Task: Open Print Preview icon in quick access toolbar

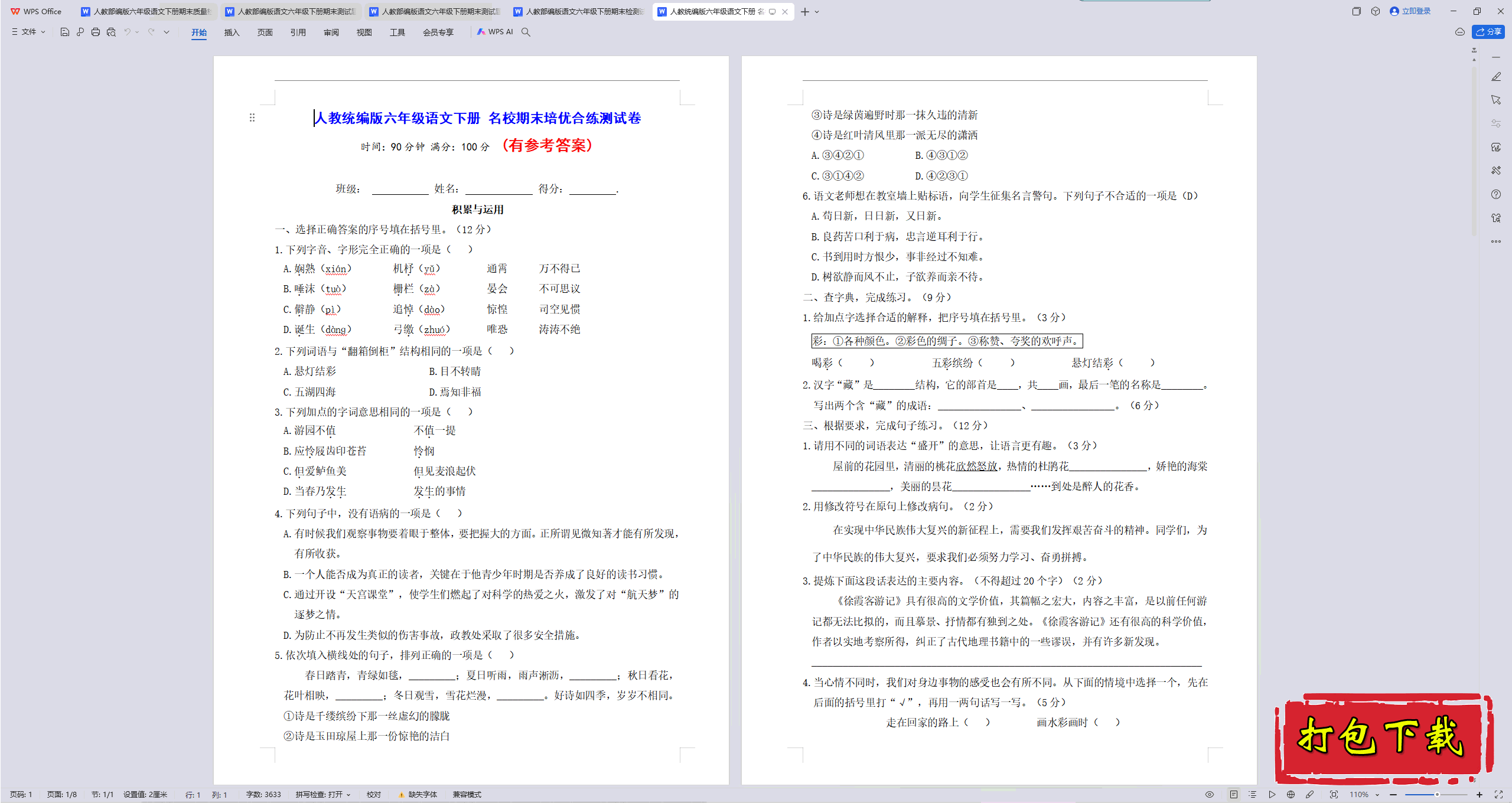Action: (111, 32)
